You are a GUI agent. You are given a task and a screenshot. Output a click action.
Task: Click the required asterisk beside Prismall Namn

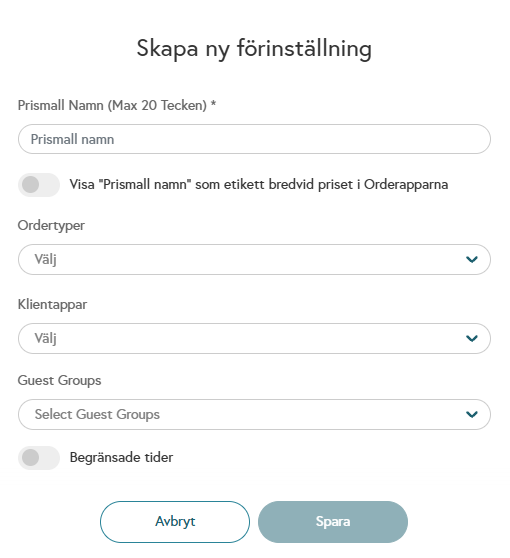(x=213, y=104)
